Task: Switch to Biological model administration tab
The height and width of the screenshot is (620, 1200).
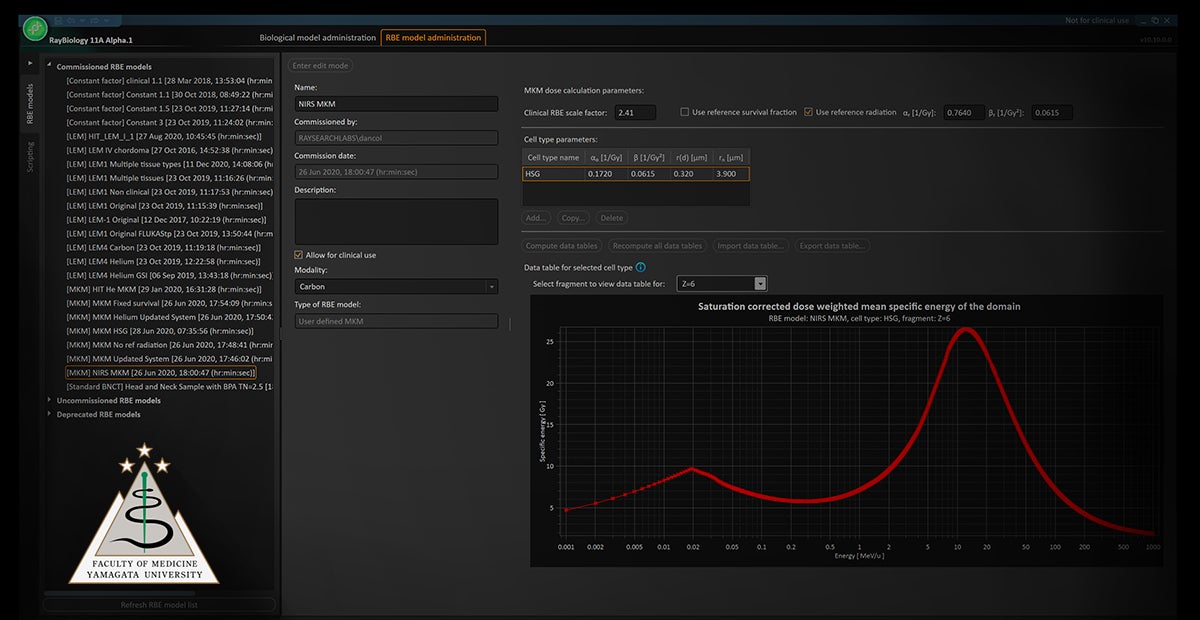Action: point(317,38)
